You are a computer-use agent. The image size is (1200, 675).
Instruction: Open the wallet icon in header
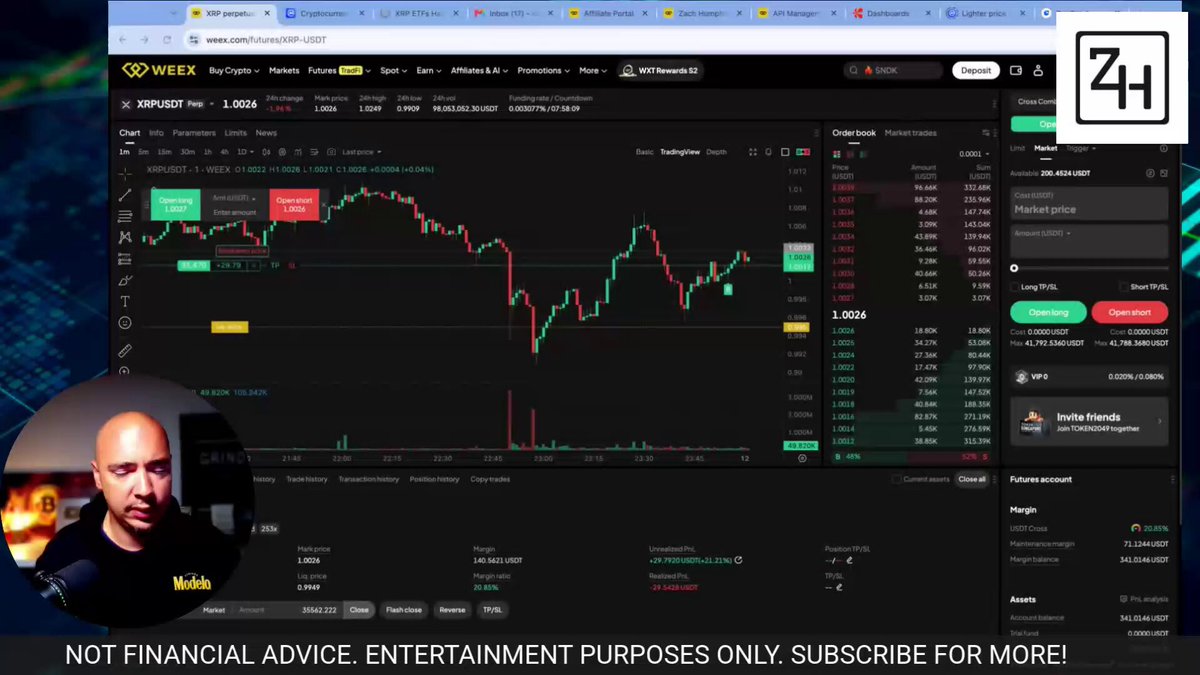1016,70
